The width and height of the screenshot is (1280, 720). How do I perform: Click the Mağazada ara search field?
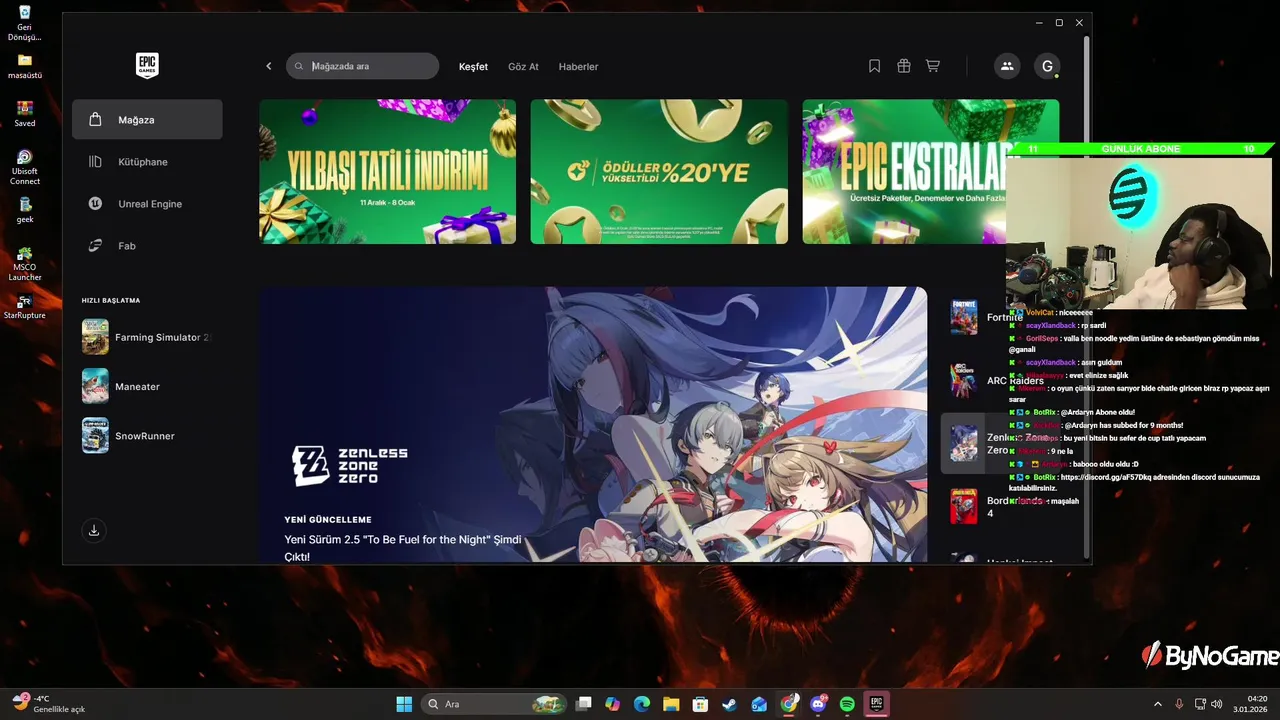(363, 66)
